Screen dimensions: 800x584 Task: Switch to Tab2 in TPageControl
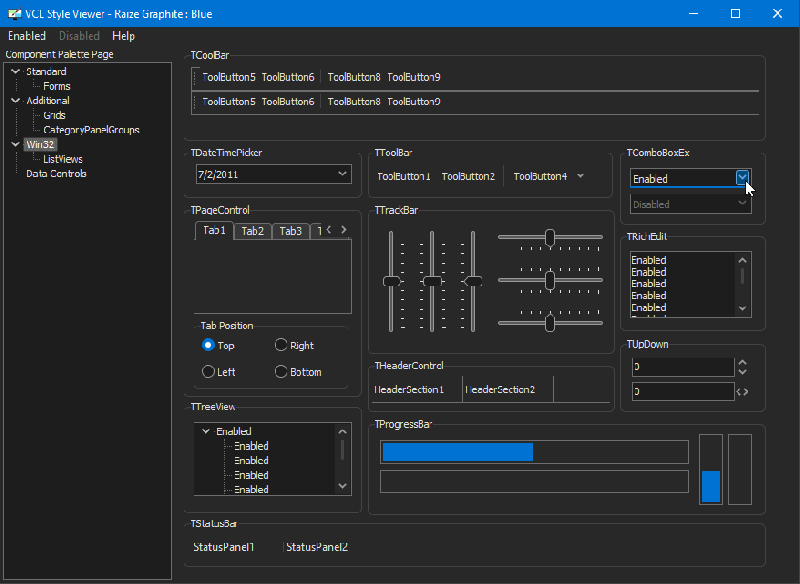(x=252, y=231)
